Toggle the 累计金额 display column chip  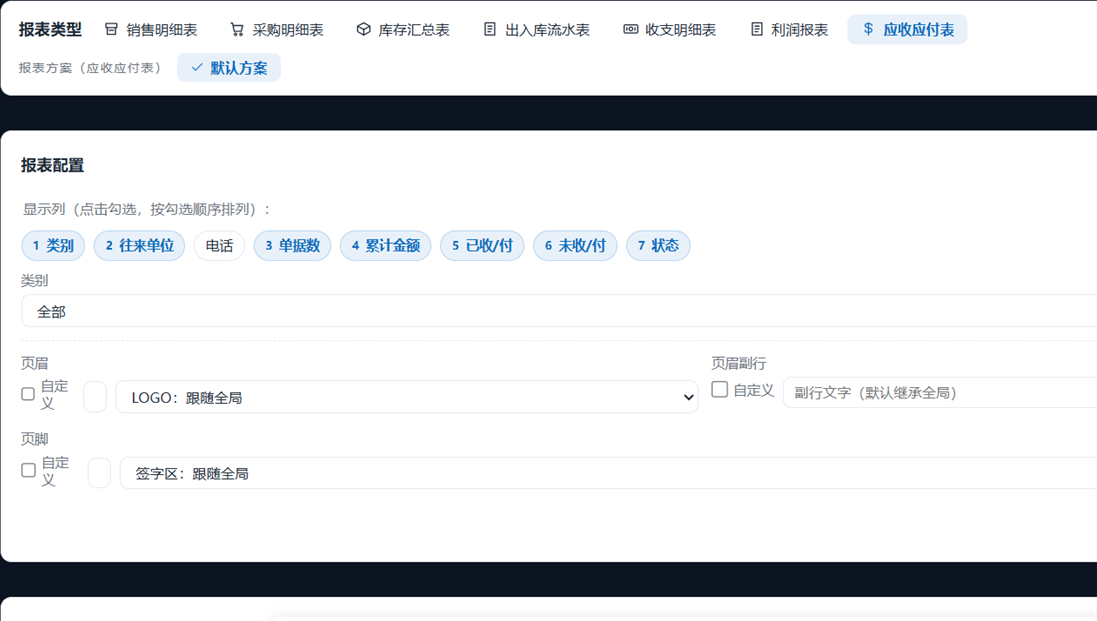(385, 245)
